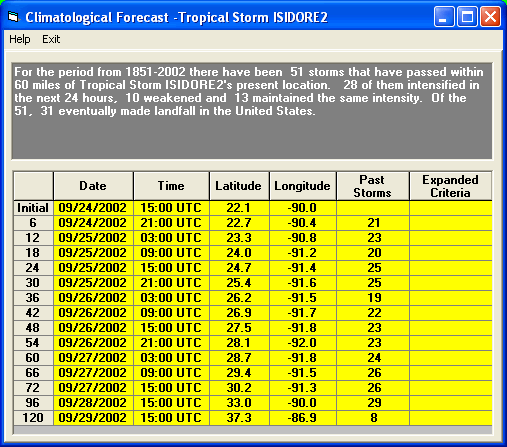The height and width of the screenshot is (447, 507).
Task: Select the 120 hour row header
Action: pos(33,418)
